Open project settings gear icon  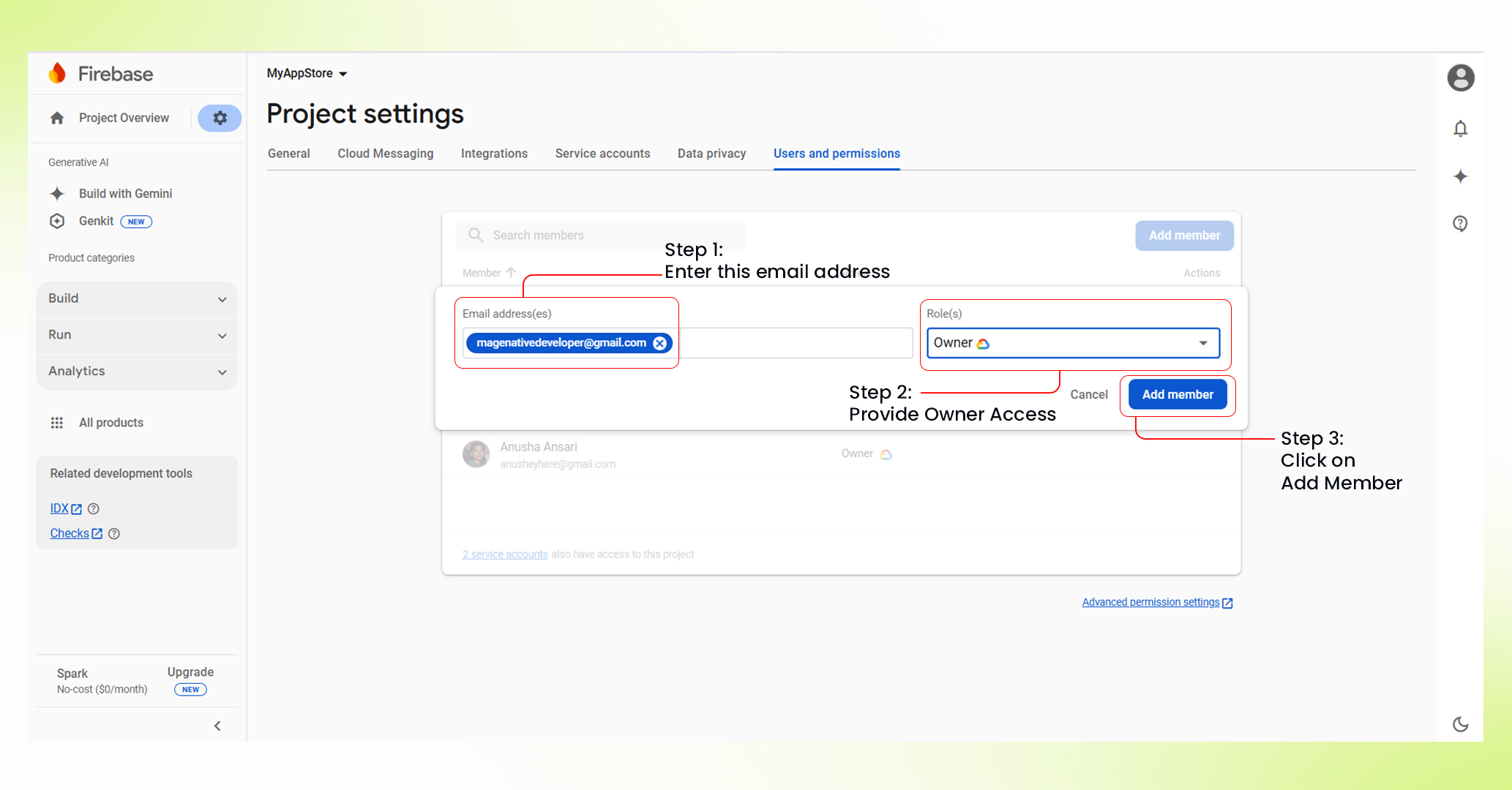[x=219, y=118]
